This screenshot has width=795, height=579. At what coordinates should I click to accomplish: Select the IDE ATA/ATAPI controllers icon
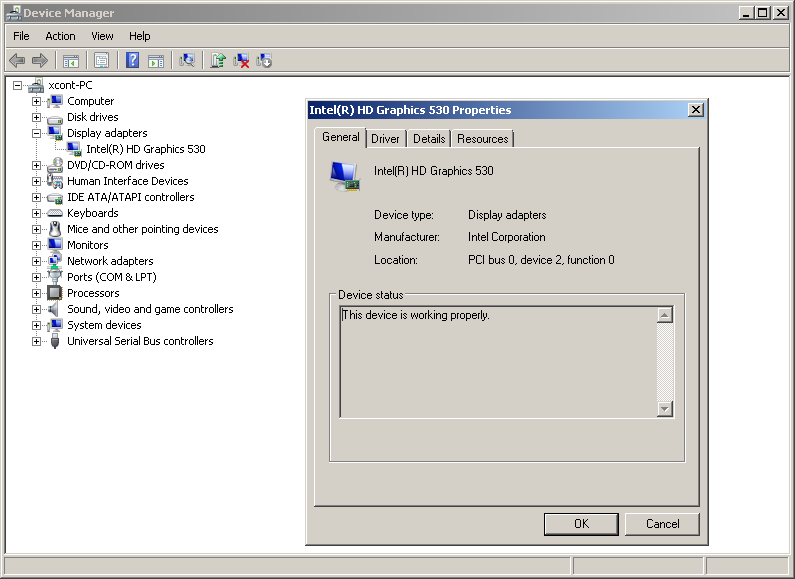[x=55, y=198]
